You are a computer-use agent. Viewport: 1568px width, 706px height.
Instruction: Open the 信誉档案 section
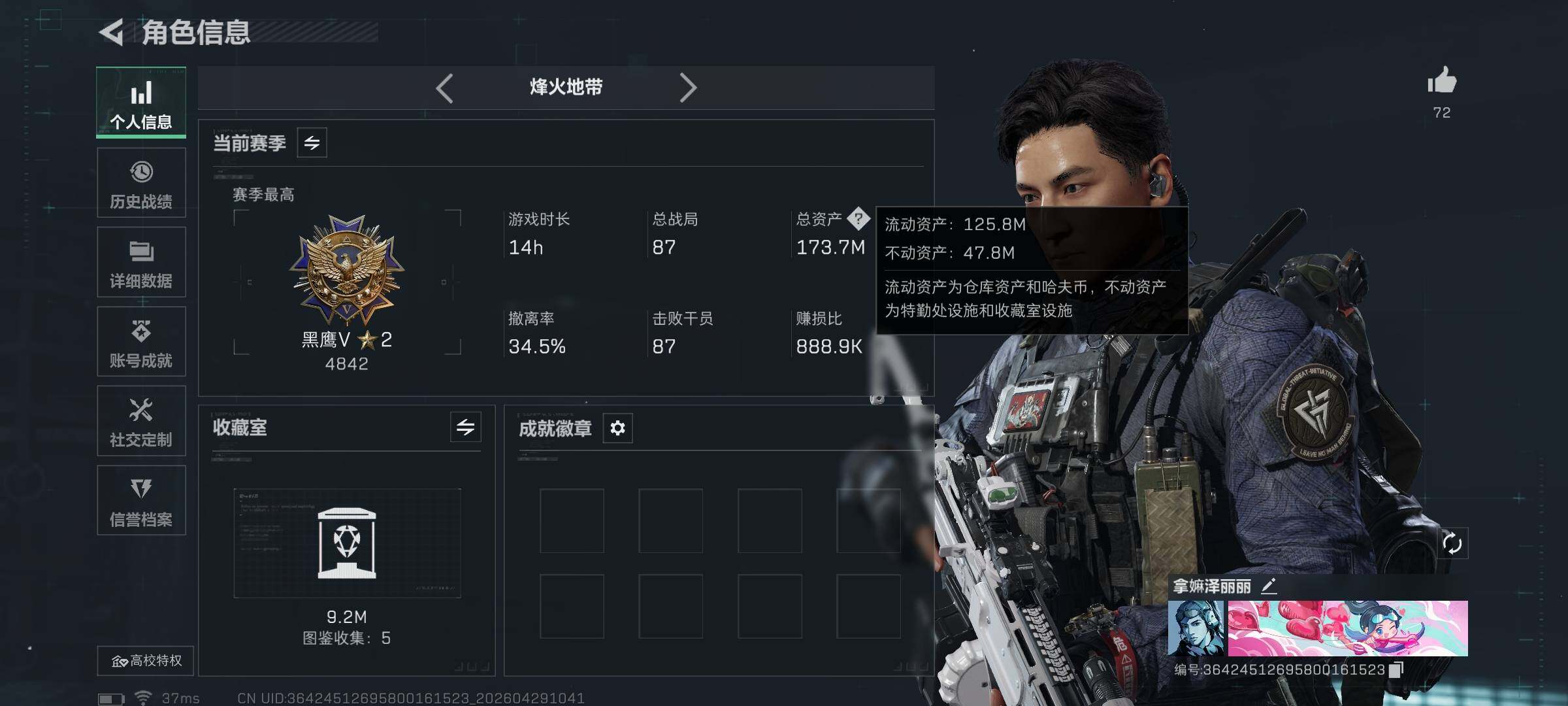coord(141,500)
